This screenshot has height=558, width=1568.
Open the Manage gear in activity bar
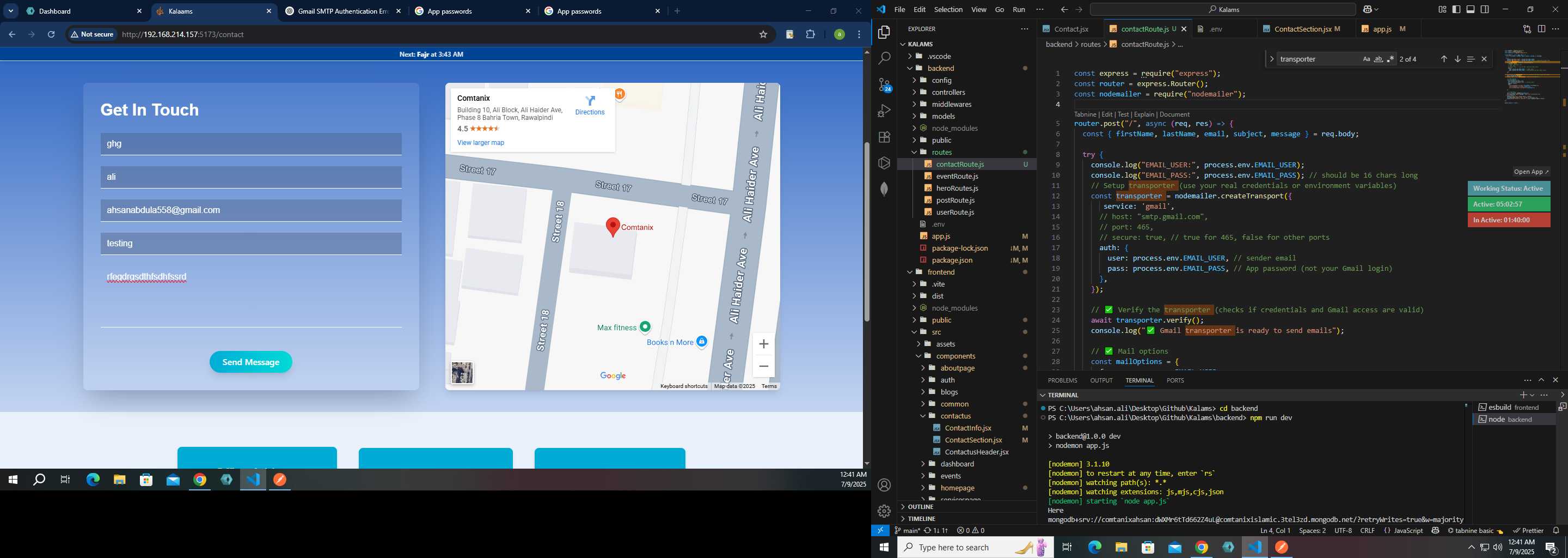[884, 511]
